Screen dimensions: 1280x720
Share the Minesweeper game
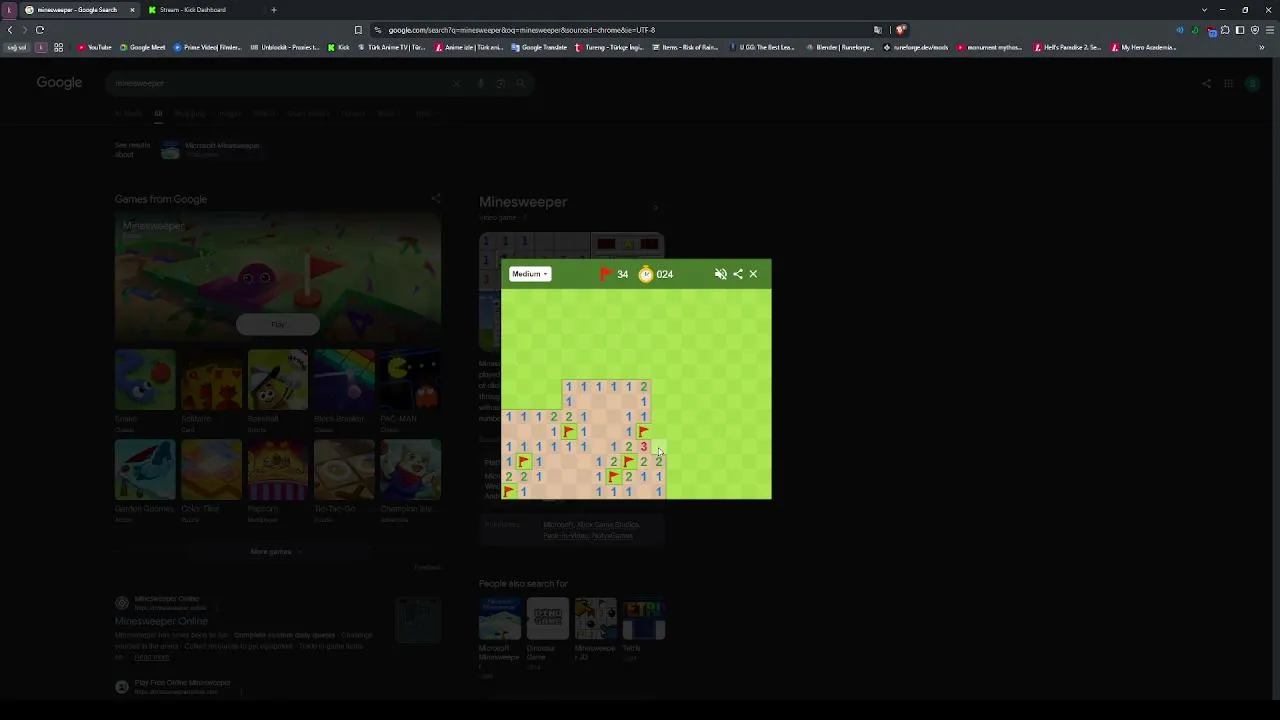pos(738,274)
